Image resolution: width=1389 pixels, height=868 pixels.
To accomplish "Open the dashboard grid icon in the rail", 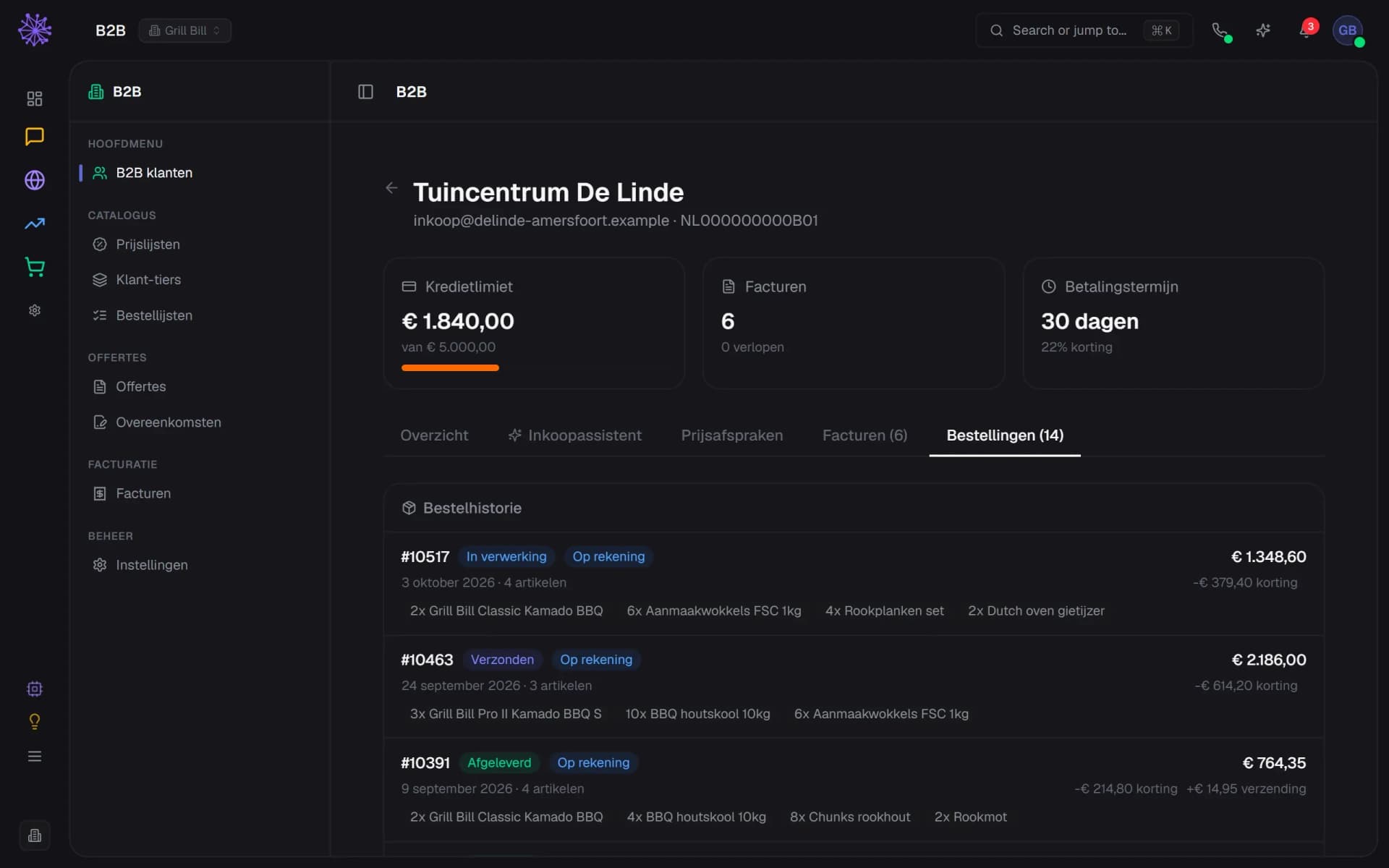I will (x=35, y=98).
